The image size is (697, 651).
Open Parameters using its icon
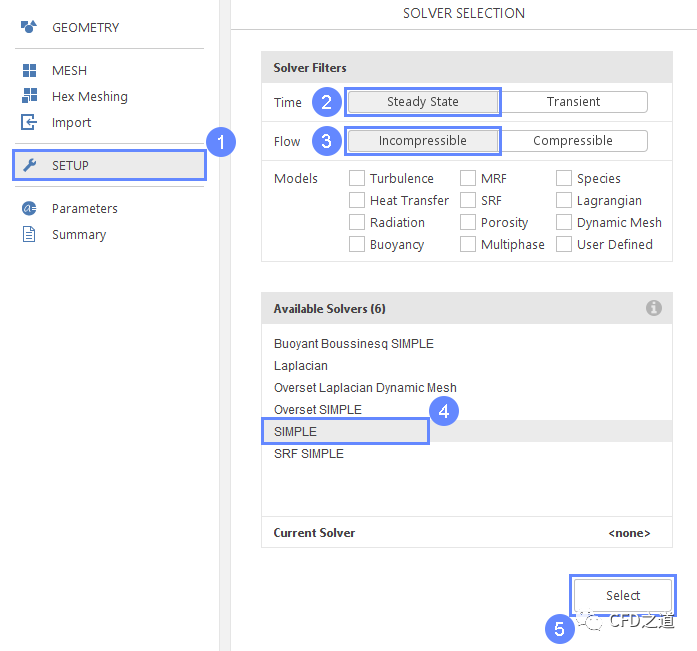29,209
